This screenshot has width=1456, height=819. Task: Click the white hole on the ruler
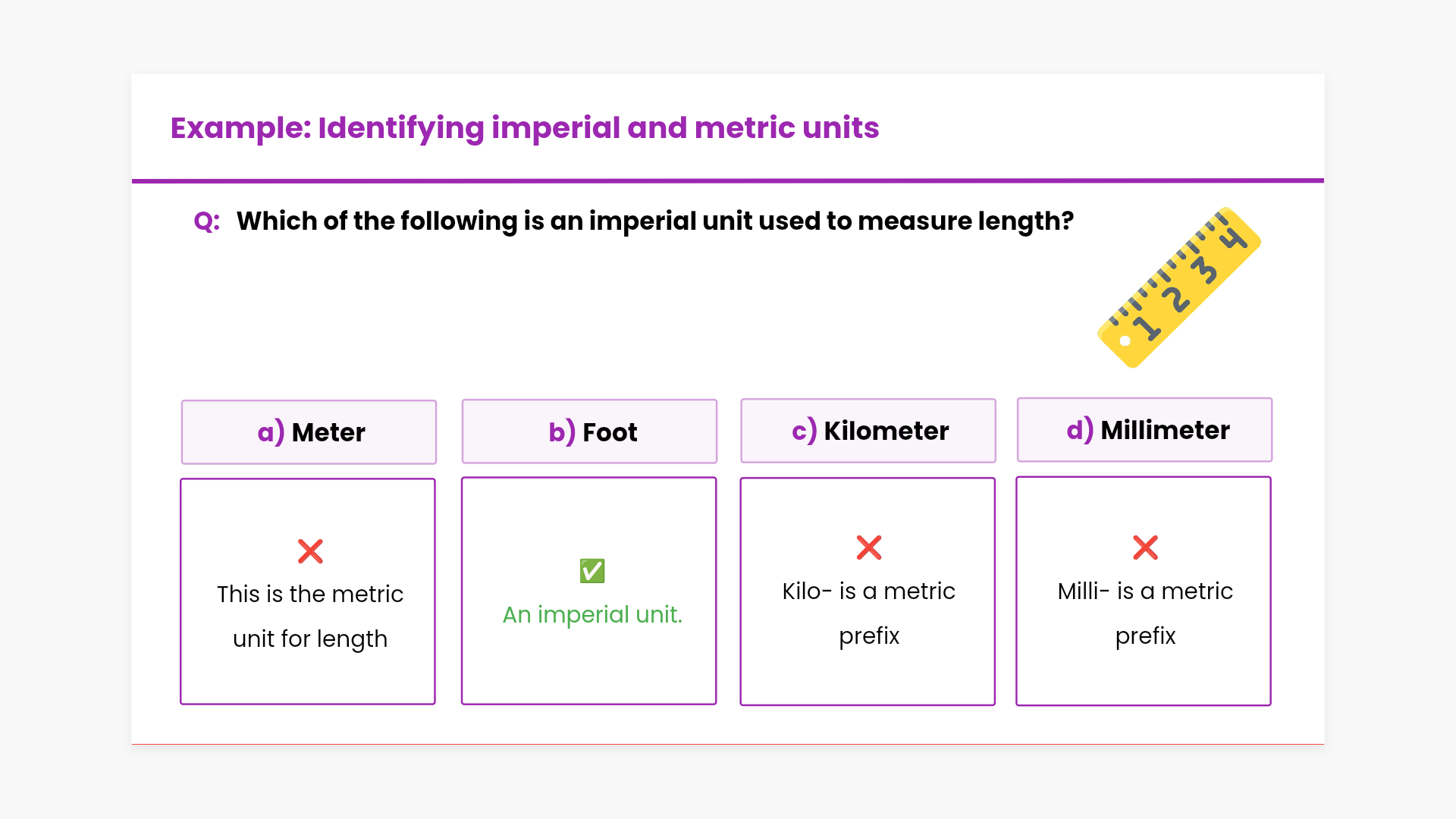click(1125, 341)
